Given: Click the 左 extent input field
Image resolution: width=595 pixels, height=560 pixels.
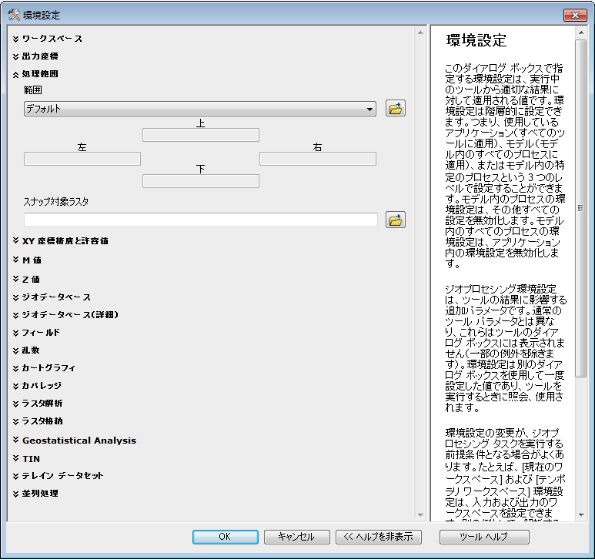Looking at the screenshot, I should (82, 159).
